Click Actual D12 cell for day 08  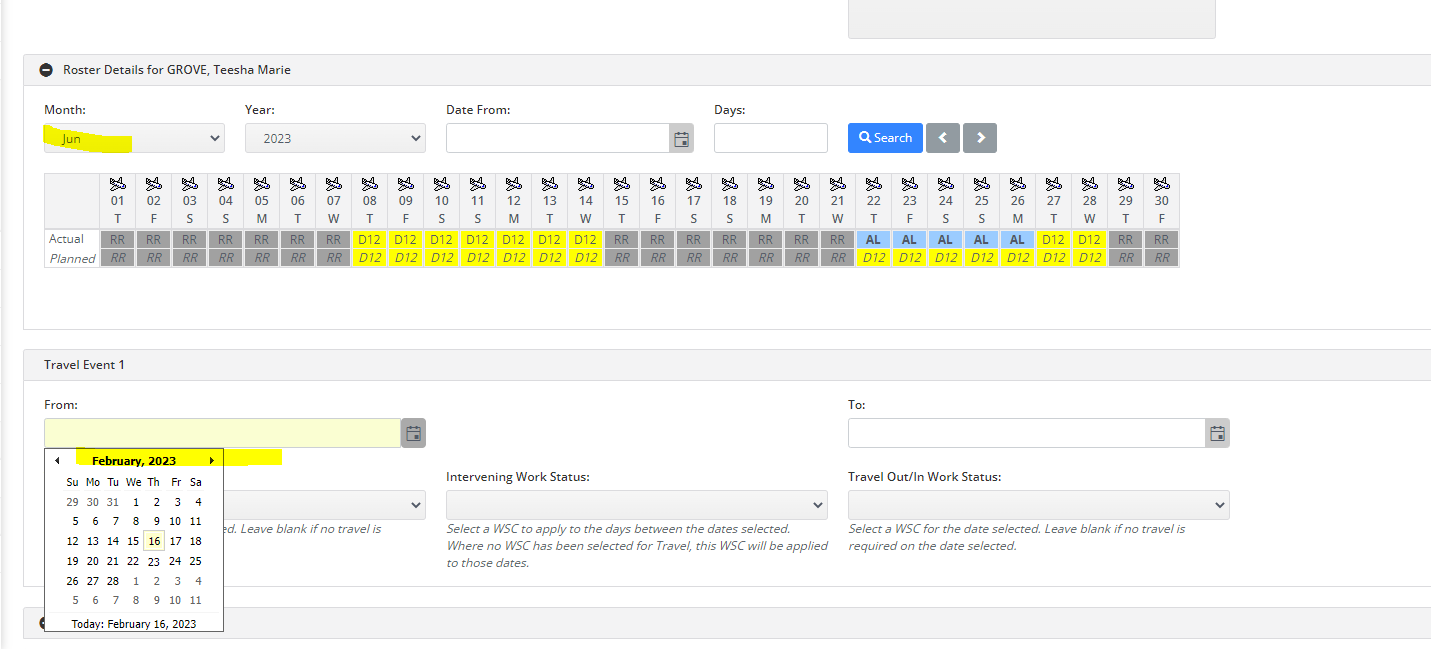[x=370, y=240]
